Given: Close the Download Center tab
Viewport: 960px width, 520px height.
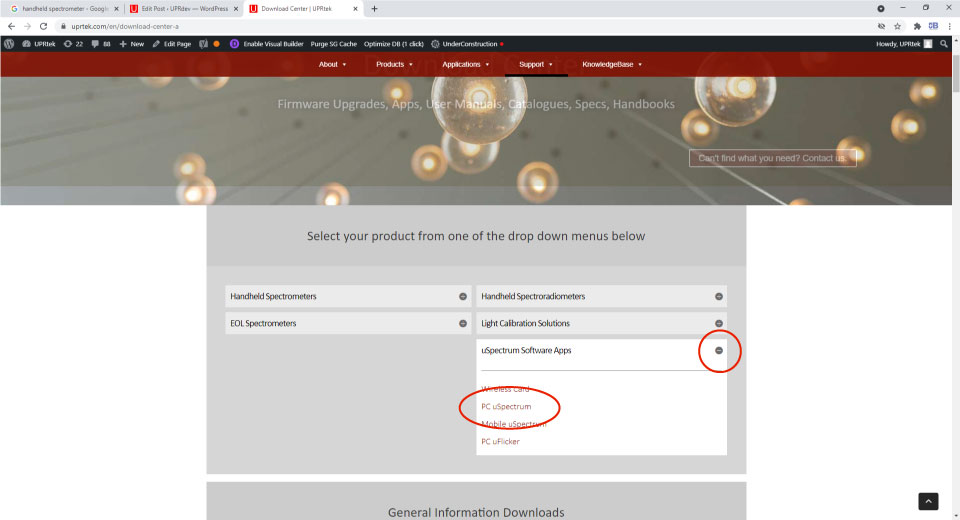Looking at the screenshot, I should [x=355, y=9].
